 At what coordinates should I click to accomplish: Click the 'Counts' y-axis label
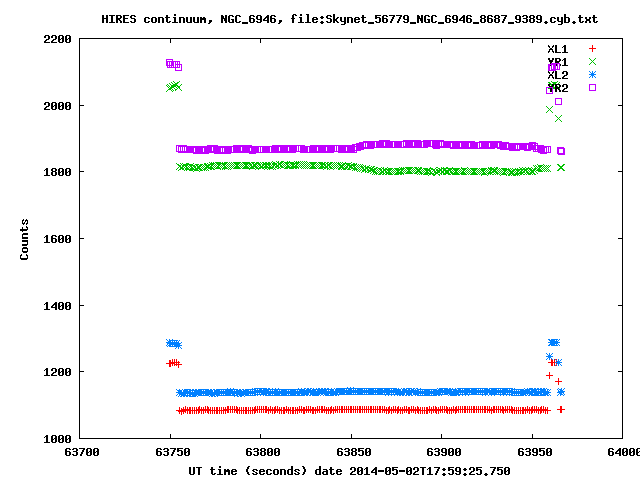tap(24, 239)
